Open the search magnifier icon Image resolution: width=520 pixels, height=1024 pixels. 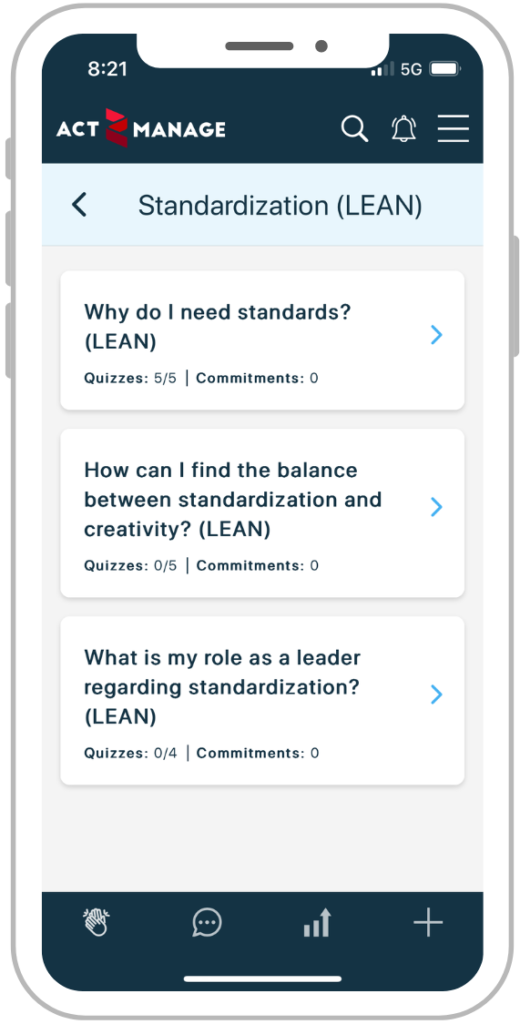(355, 128)
